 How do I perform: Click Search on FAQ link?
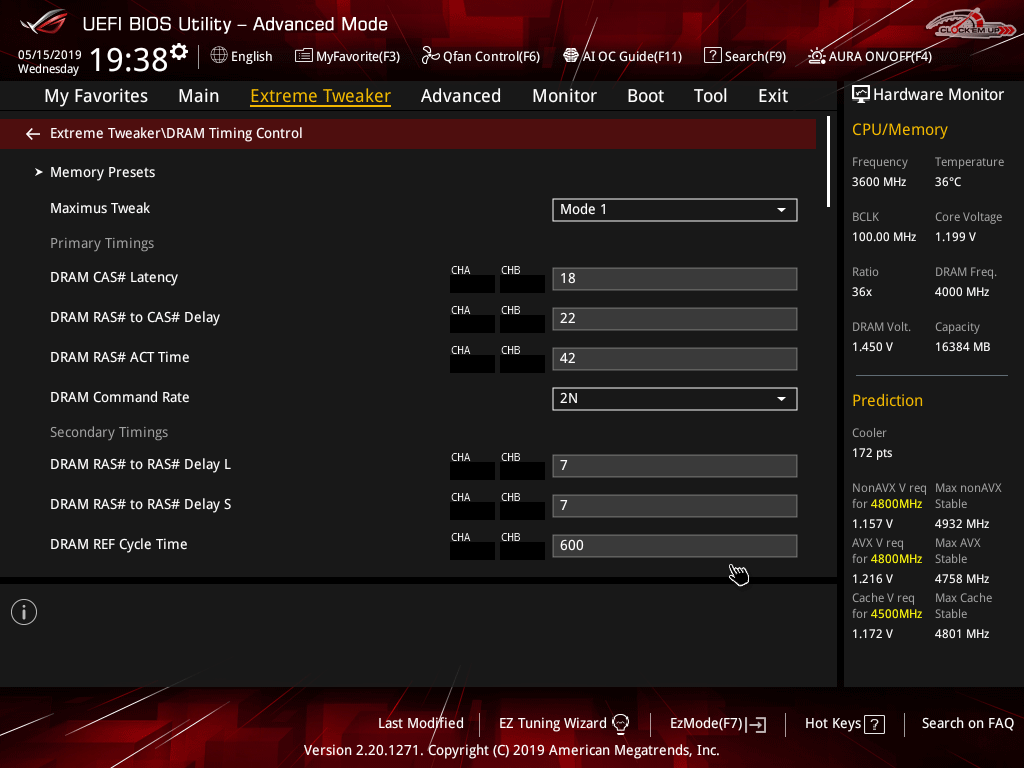pyautogui.click(x=967, y=723)
